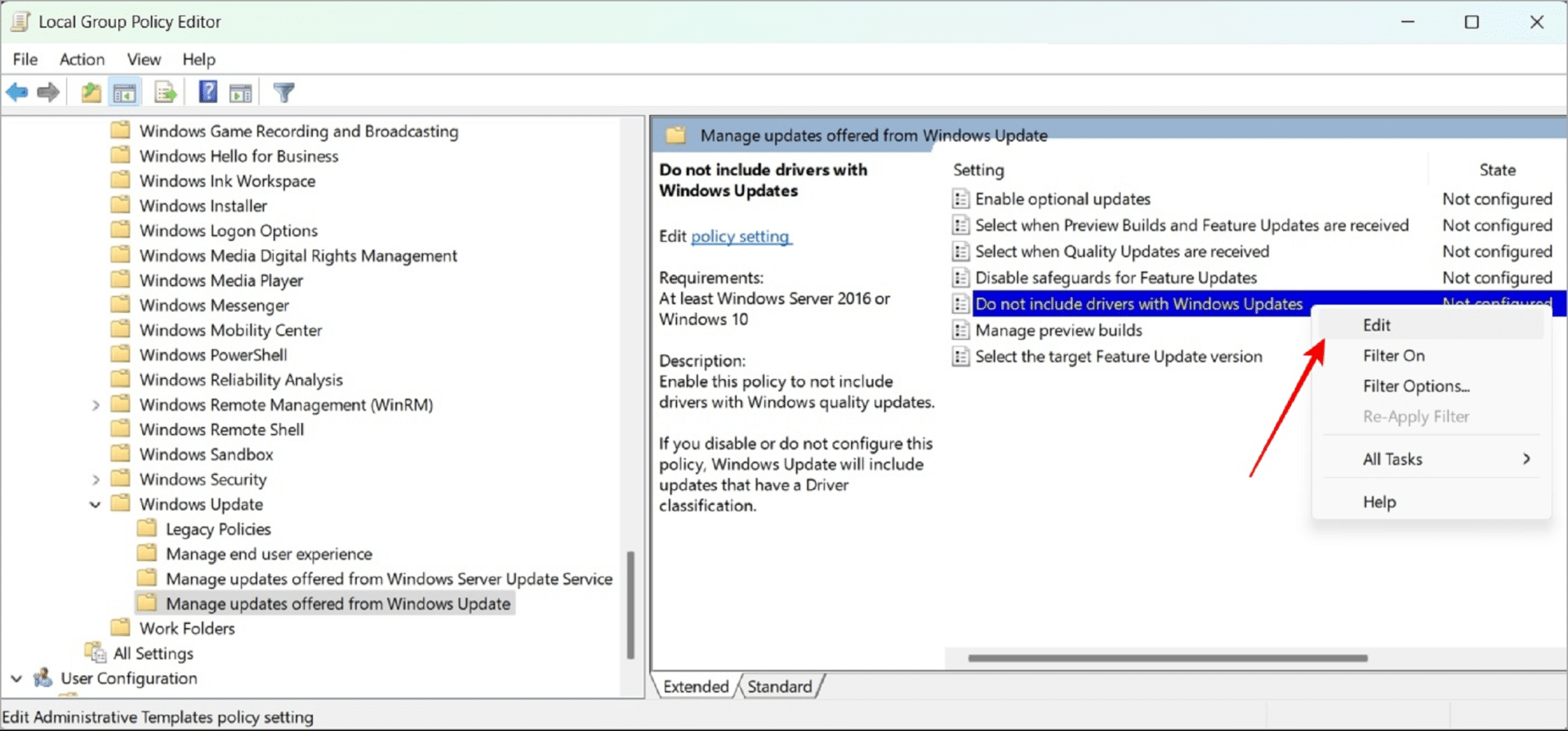
Task: Collapse the User Configuration tree node
Action: [x=16, y=678]
